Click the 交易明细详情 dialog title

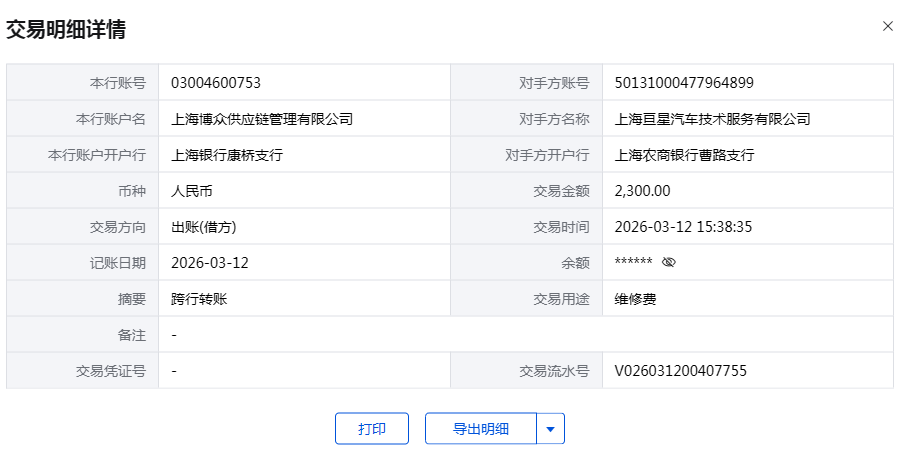(x=66, y=30)
